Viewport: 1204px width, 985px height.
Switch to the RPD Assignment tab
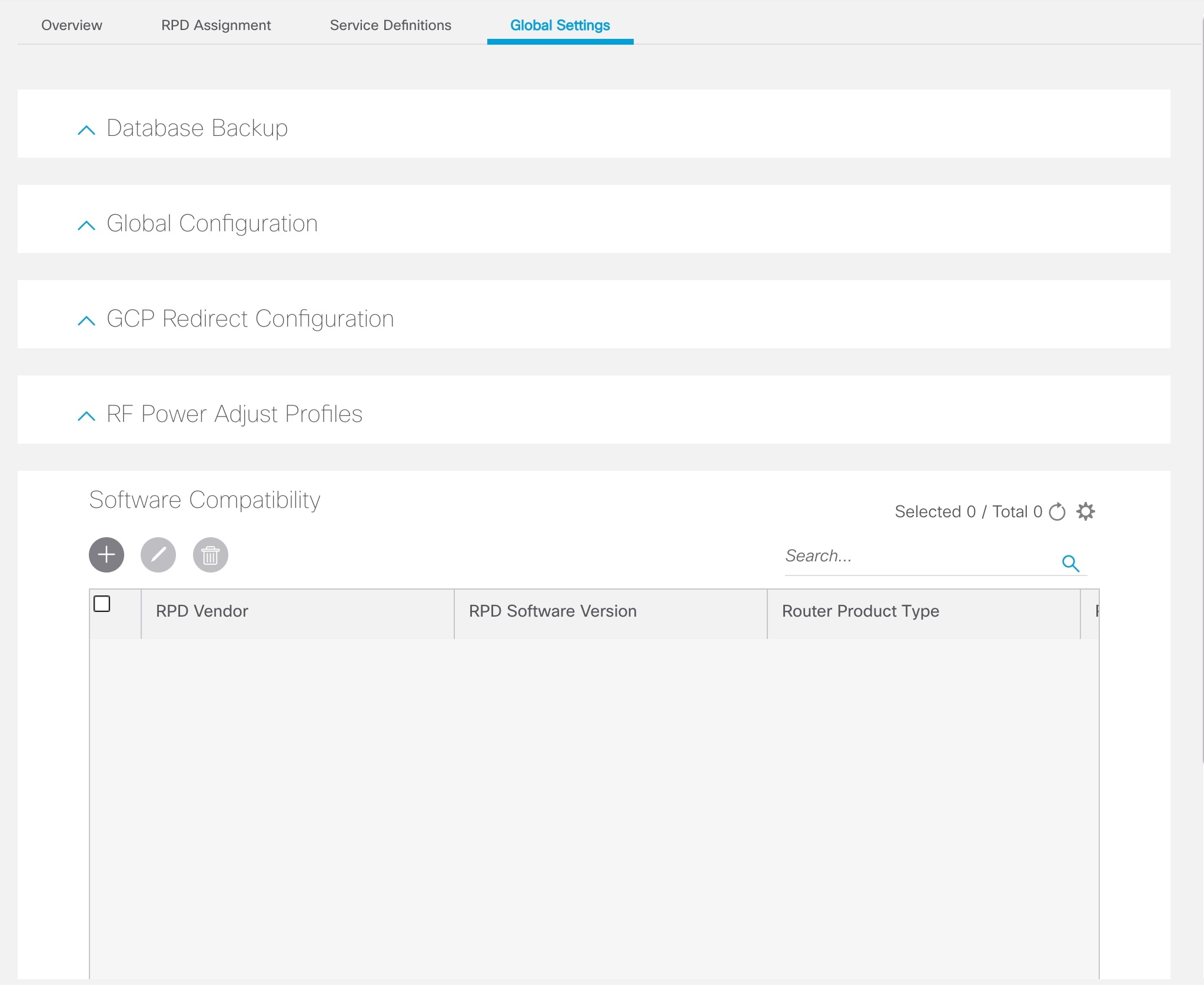coord(215,25)
